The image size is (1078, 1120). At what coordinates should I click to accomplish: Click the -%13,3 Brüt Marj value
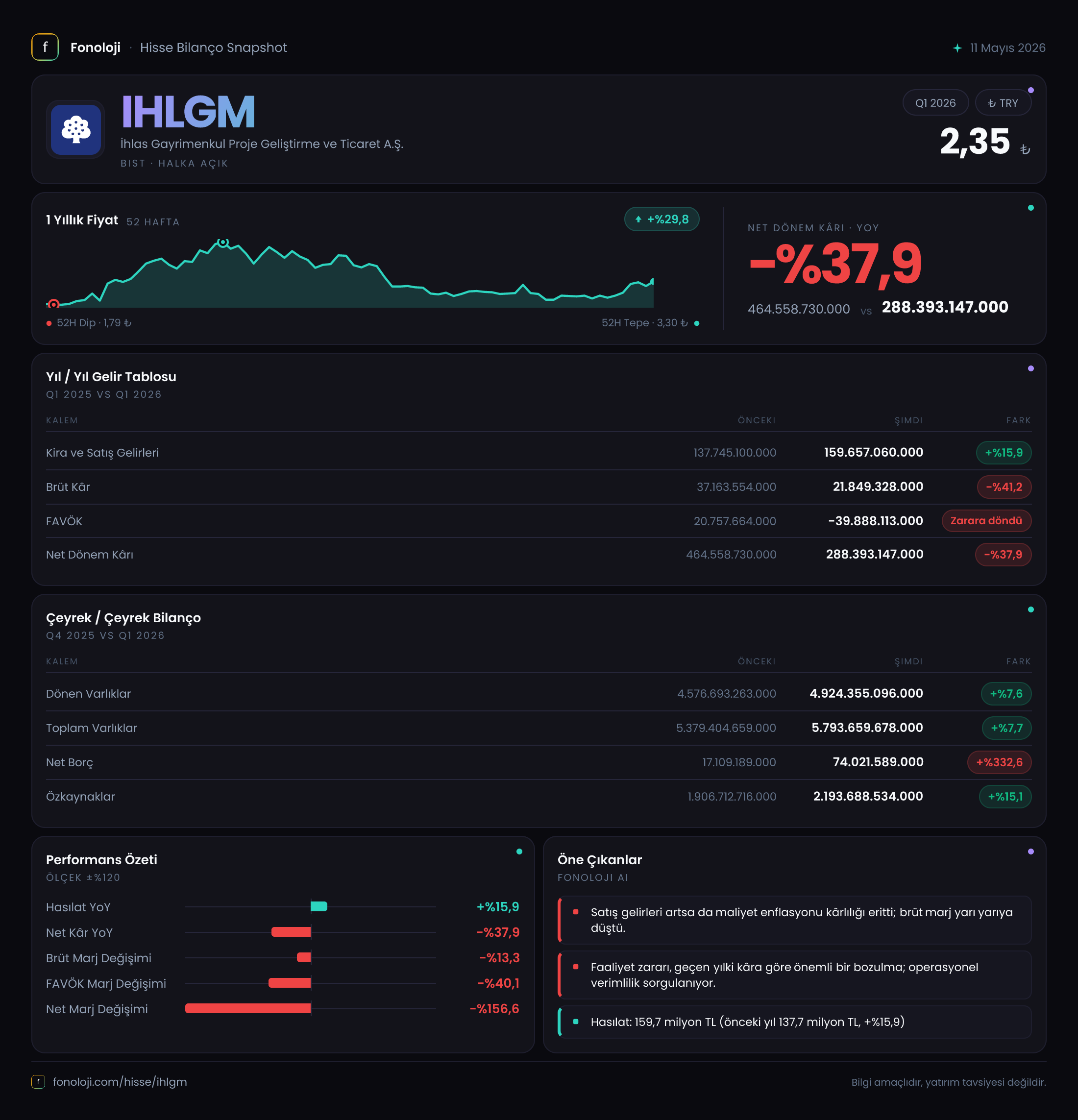pos(500,958)
